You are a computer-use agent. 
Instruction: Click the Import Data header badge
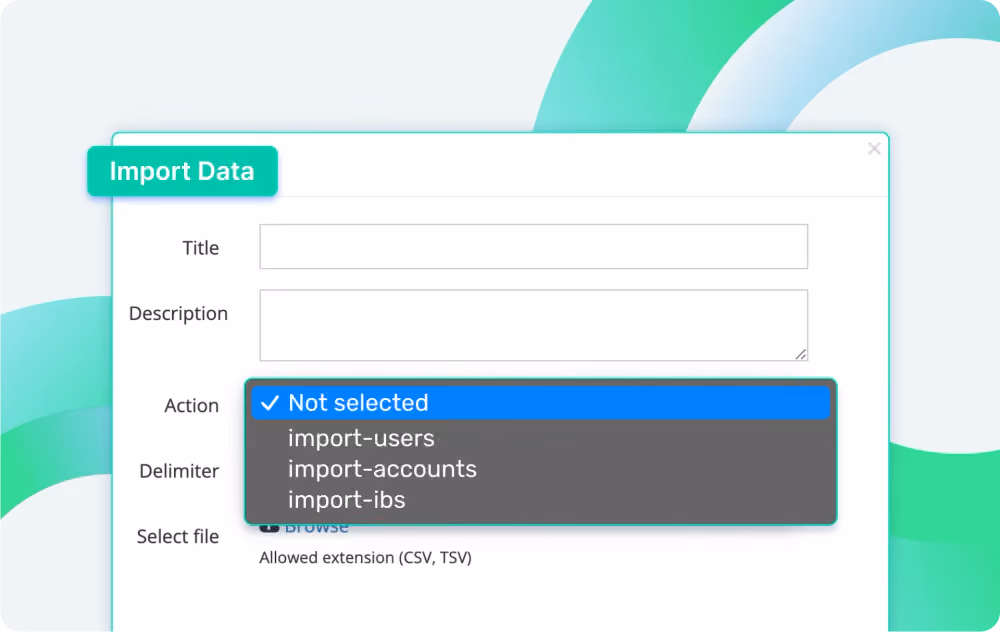point(182,171)
